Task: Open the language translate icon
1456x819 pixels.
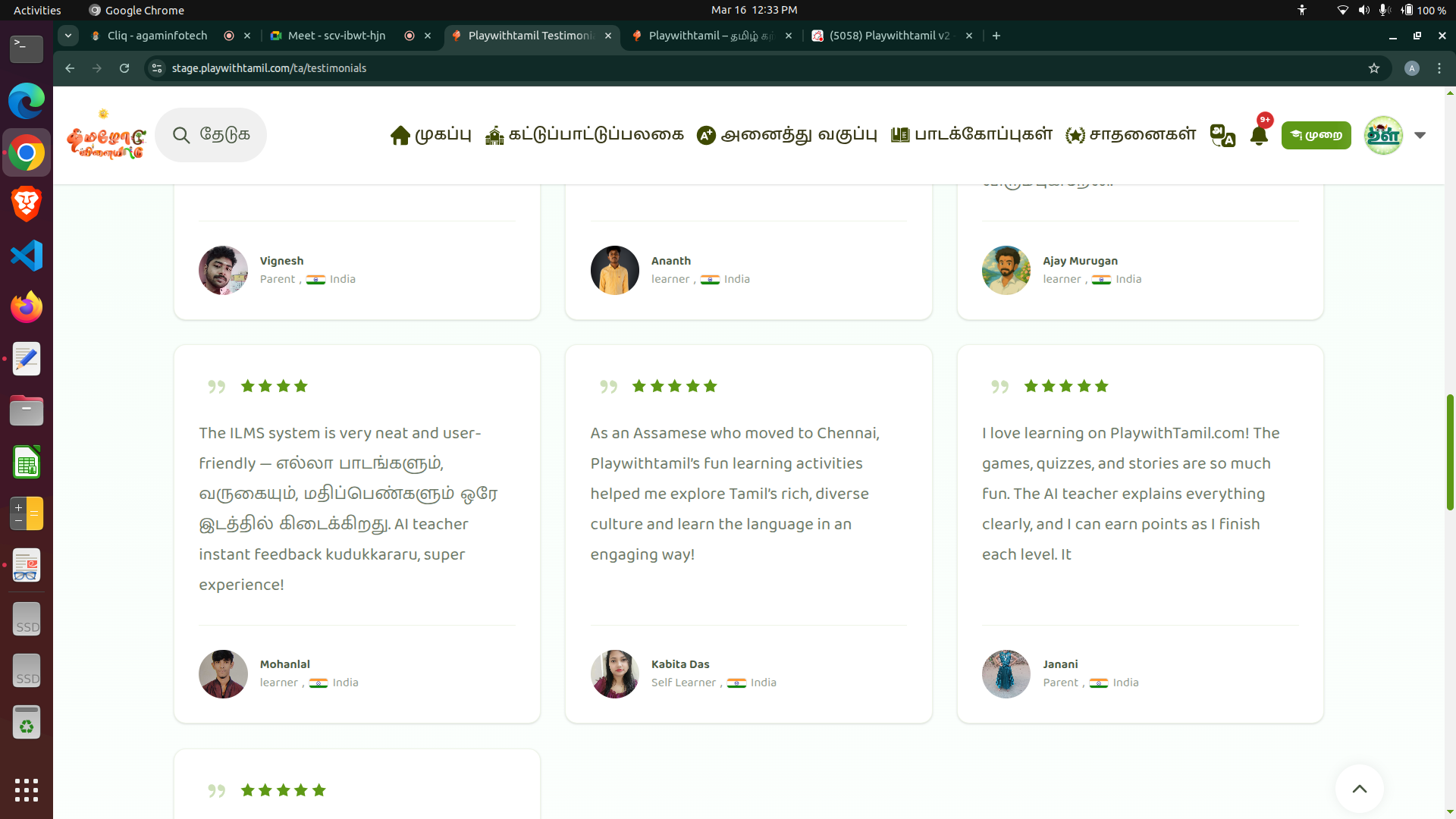Action: [x=1222, y=136]
